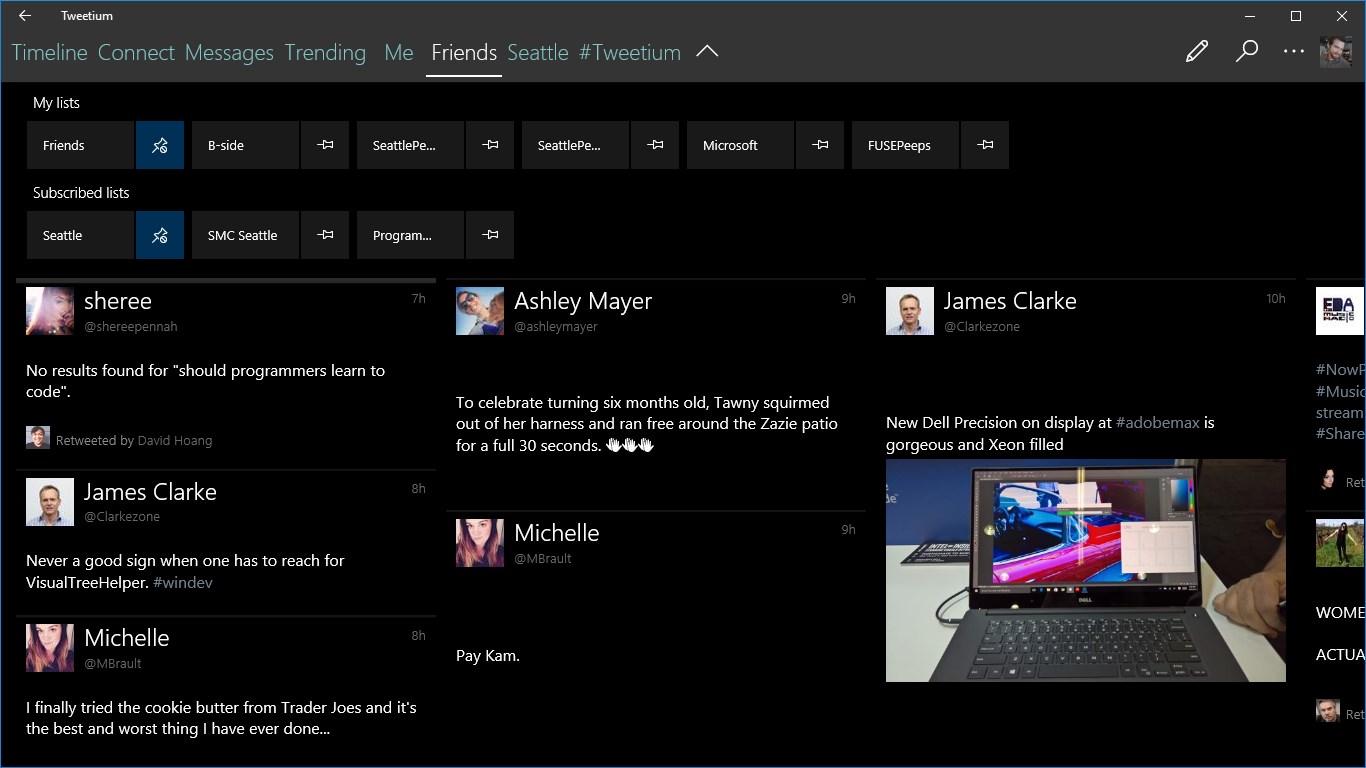Pin the FUSEPeeps list using its pin icon
Image resolution: width=1366 pixels, height=768 pixels.
(984, 145)
